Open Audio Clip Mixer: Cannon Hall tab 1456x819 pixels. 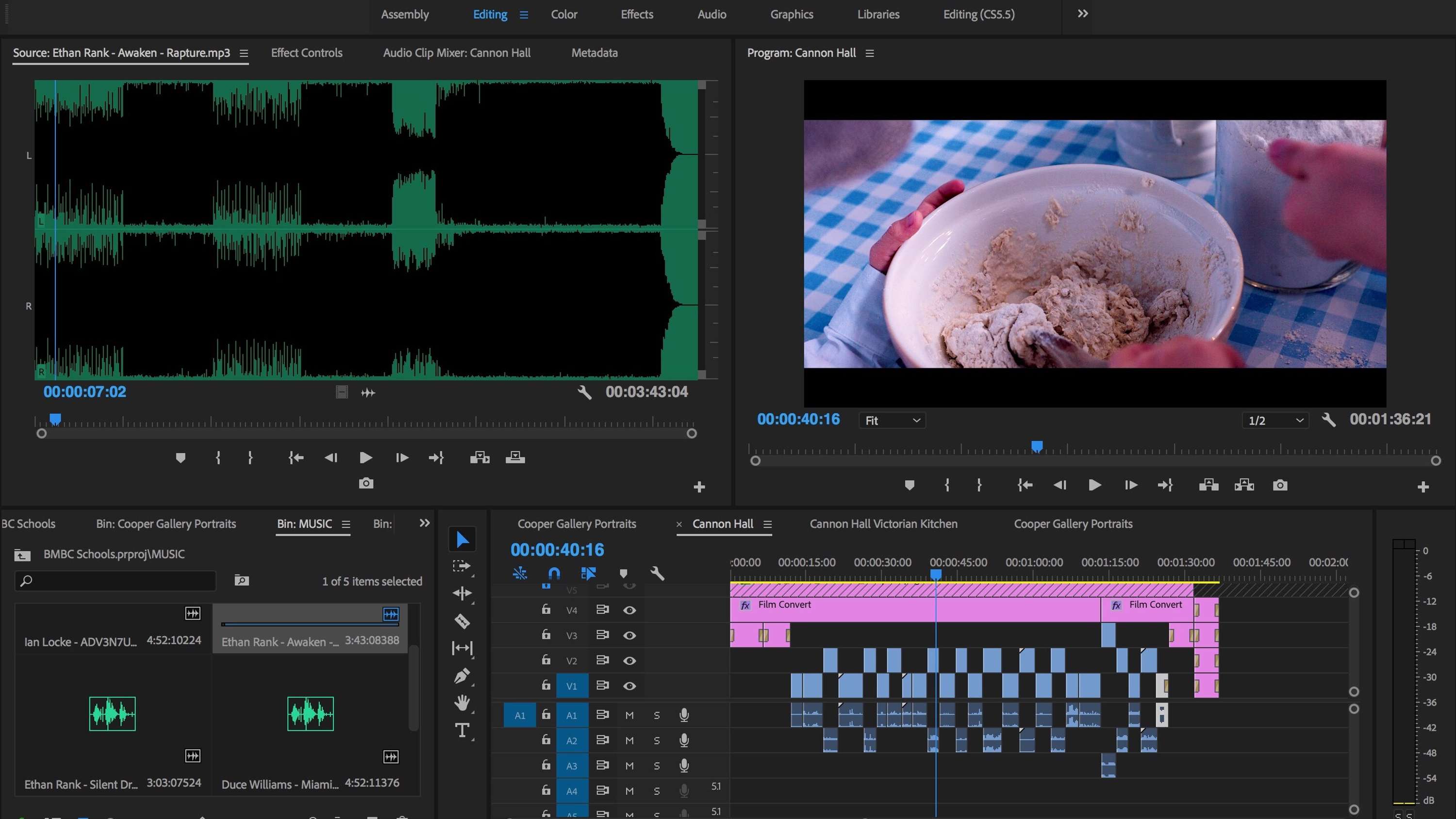(x=457, y=53)
